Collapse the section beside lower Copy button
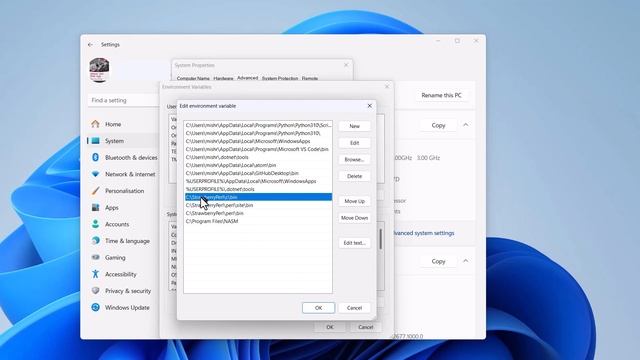 point(466,261)
